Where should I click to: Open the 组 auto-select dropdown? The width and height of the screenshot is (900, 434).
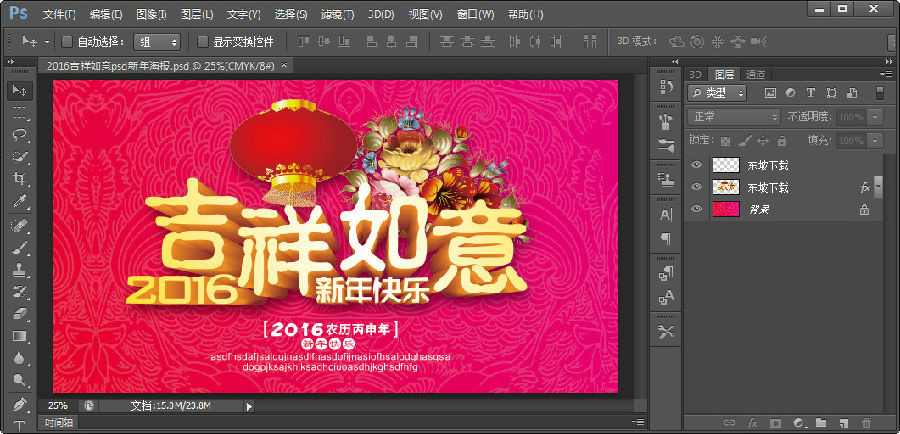(x=157, y=42)
